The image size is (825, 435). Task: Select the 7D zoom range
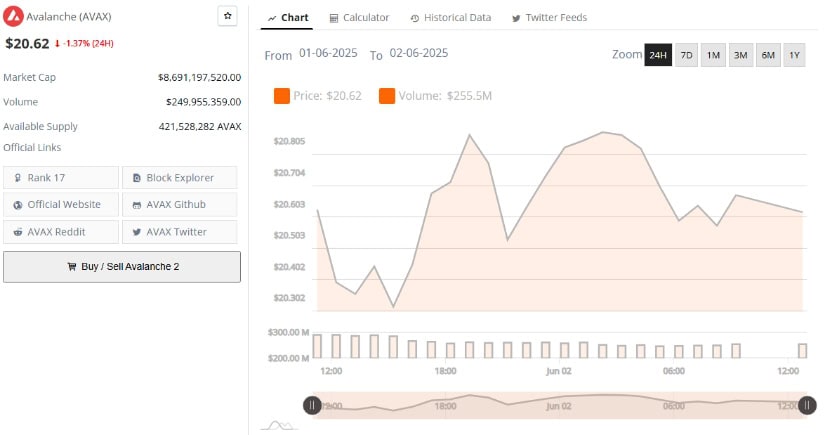[686, 55]
